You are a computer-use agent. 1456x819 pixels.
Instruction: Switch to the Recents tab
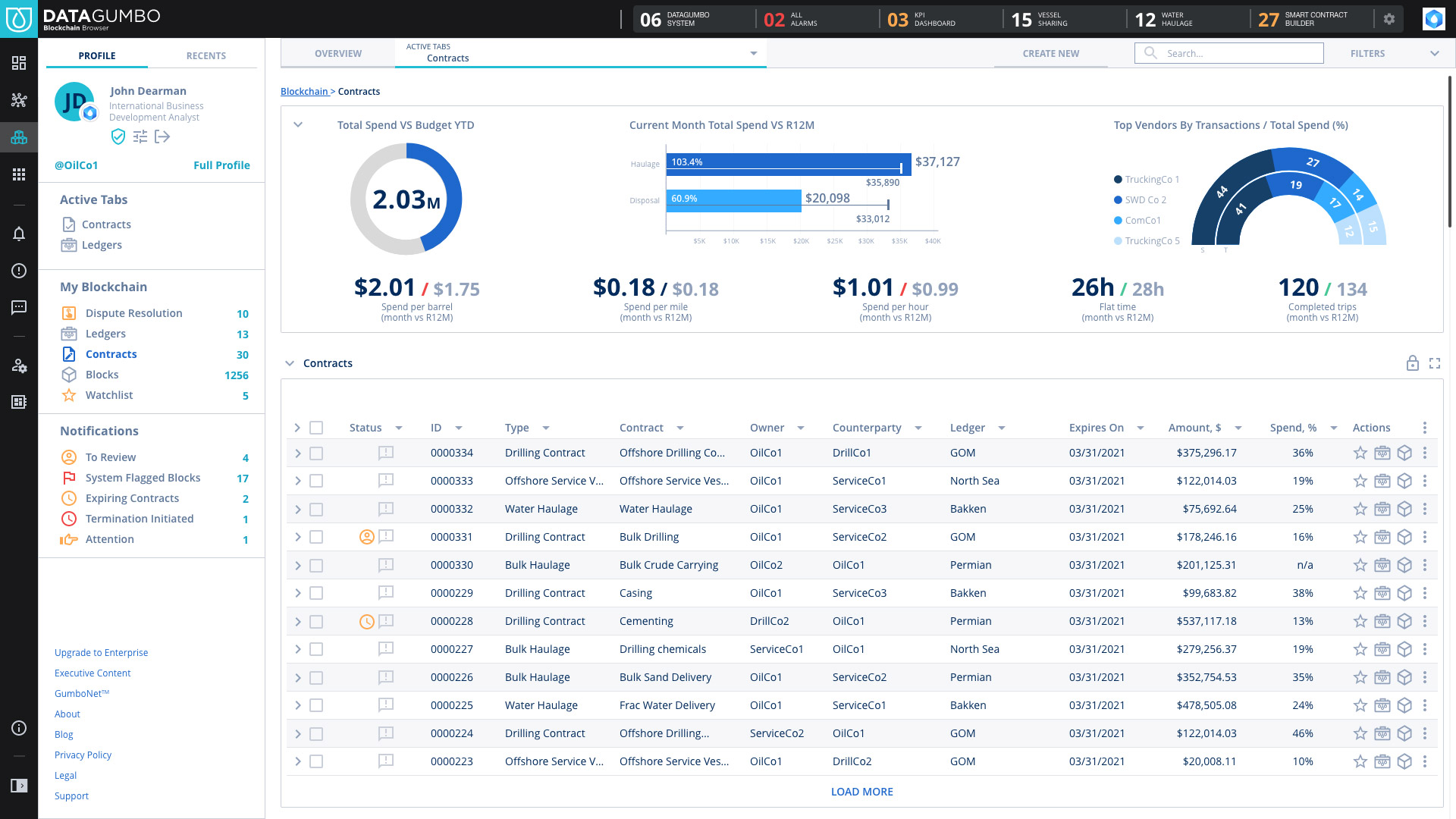tap(206, 56)
